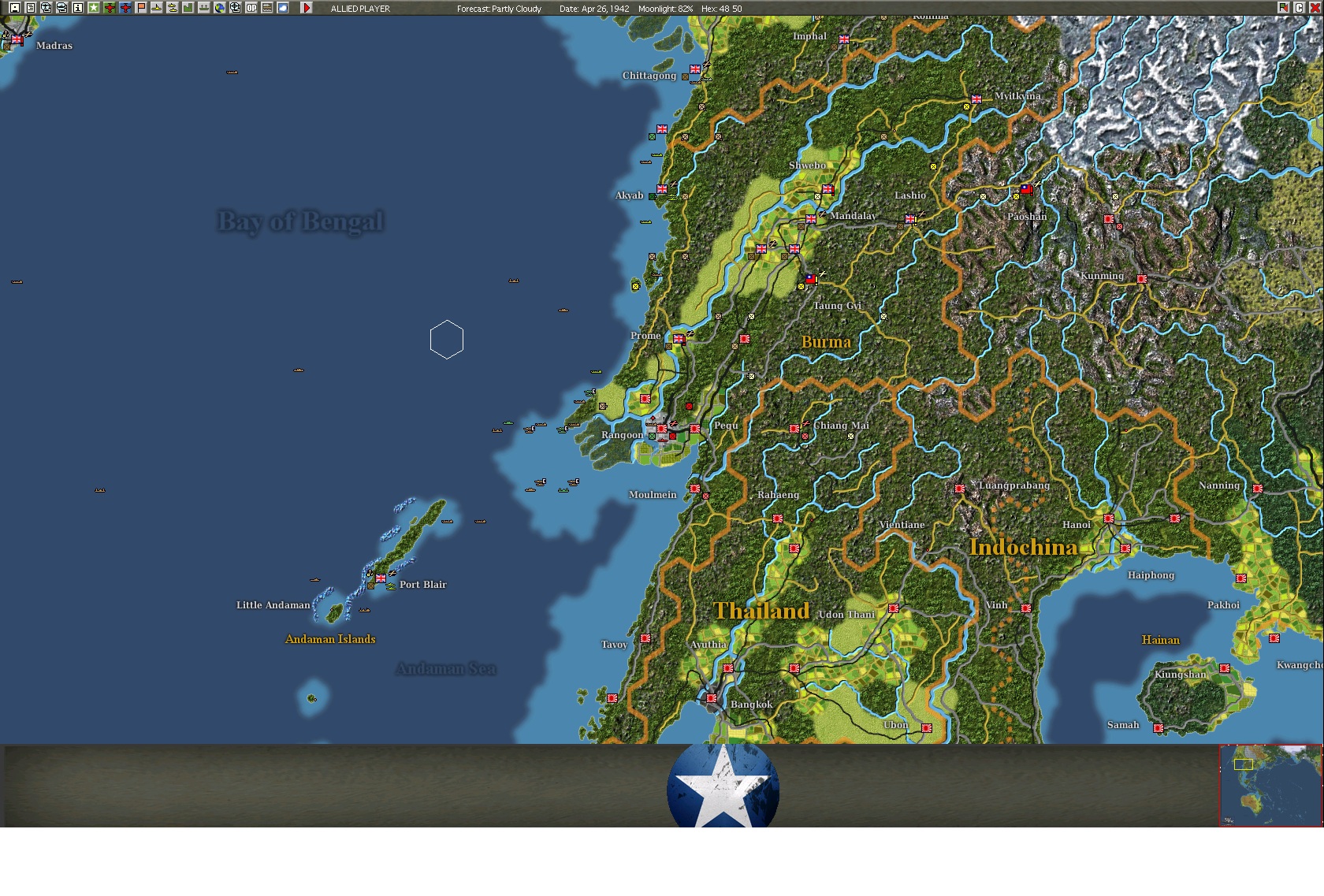Click the green flag with red arrow icon

point(1284,8)
